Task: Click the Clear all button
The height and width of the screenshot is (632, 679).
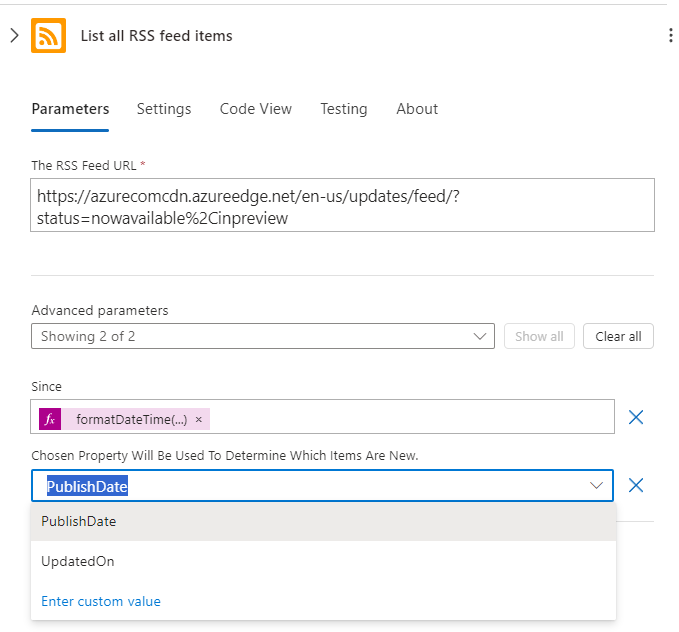Action: click(x=618, y=336)
